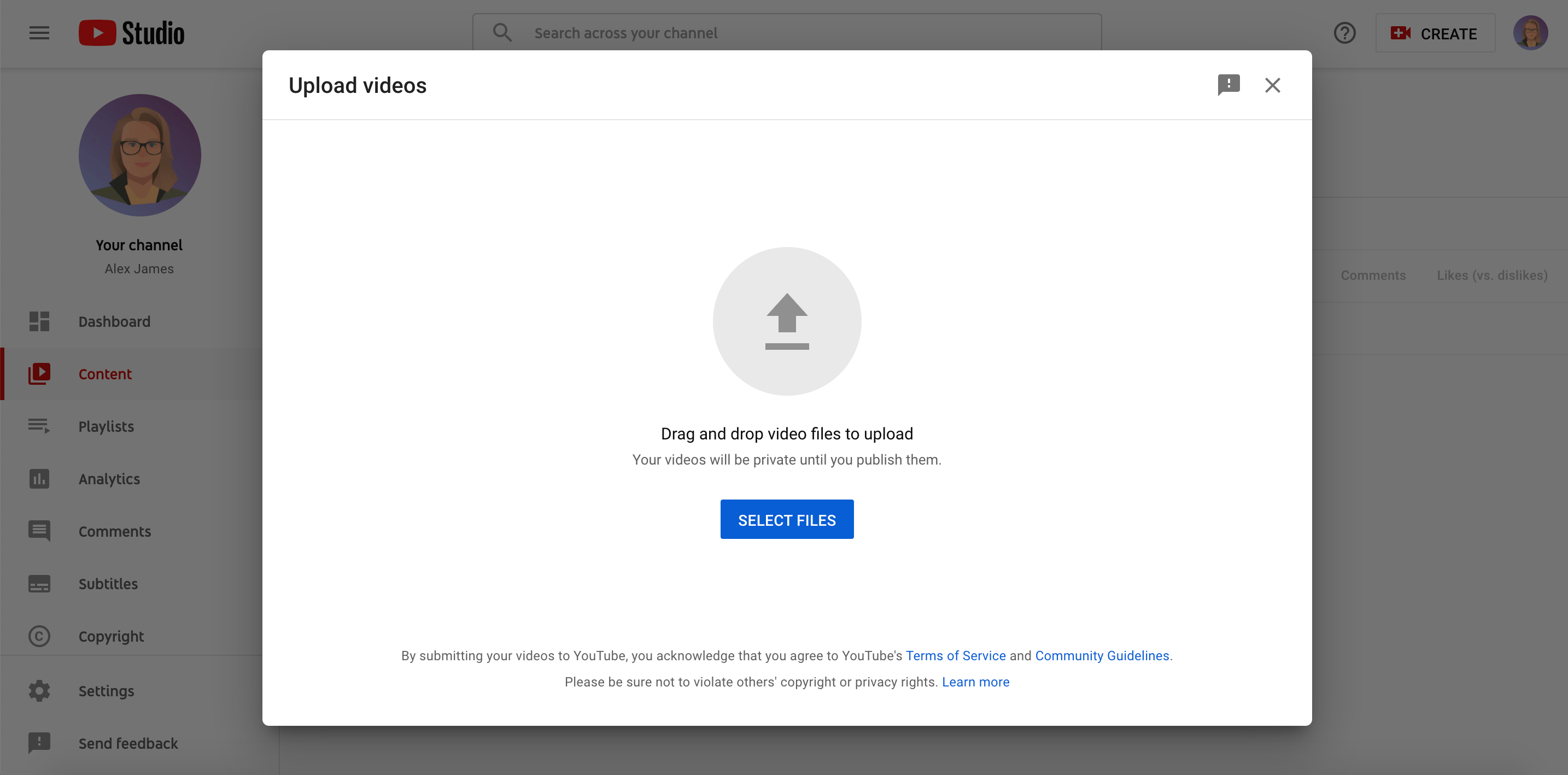The height and width of the screenshot is (775, 1568).
Task: Click the Comments sidebar icon
Action: pos(39,531)
